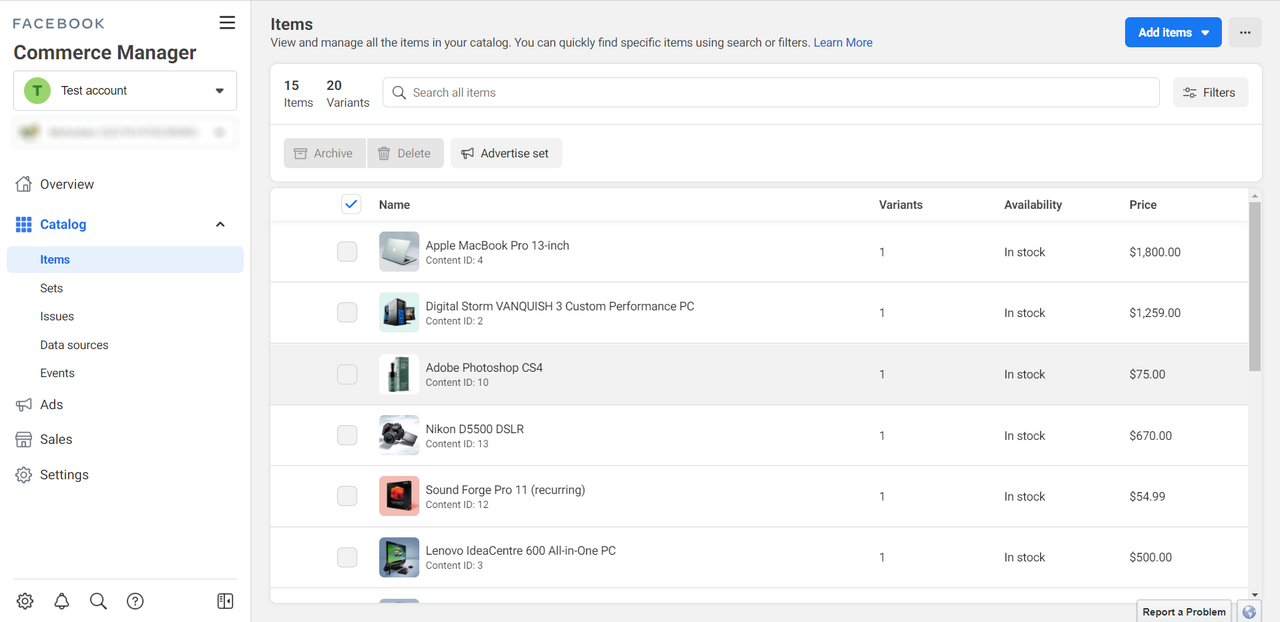
Task: Open the Lenovo IdeaCentre 600 thumbnail
Action: [399, 557]
